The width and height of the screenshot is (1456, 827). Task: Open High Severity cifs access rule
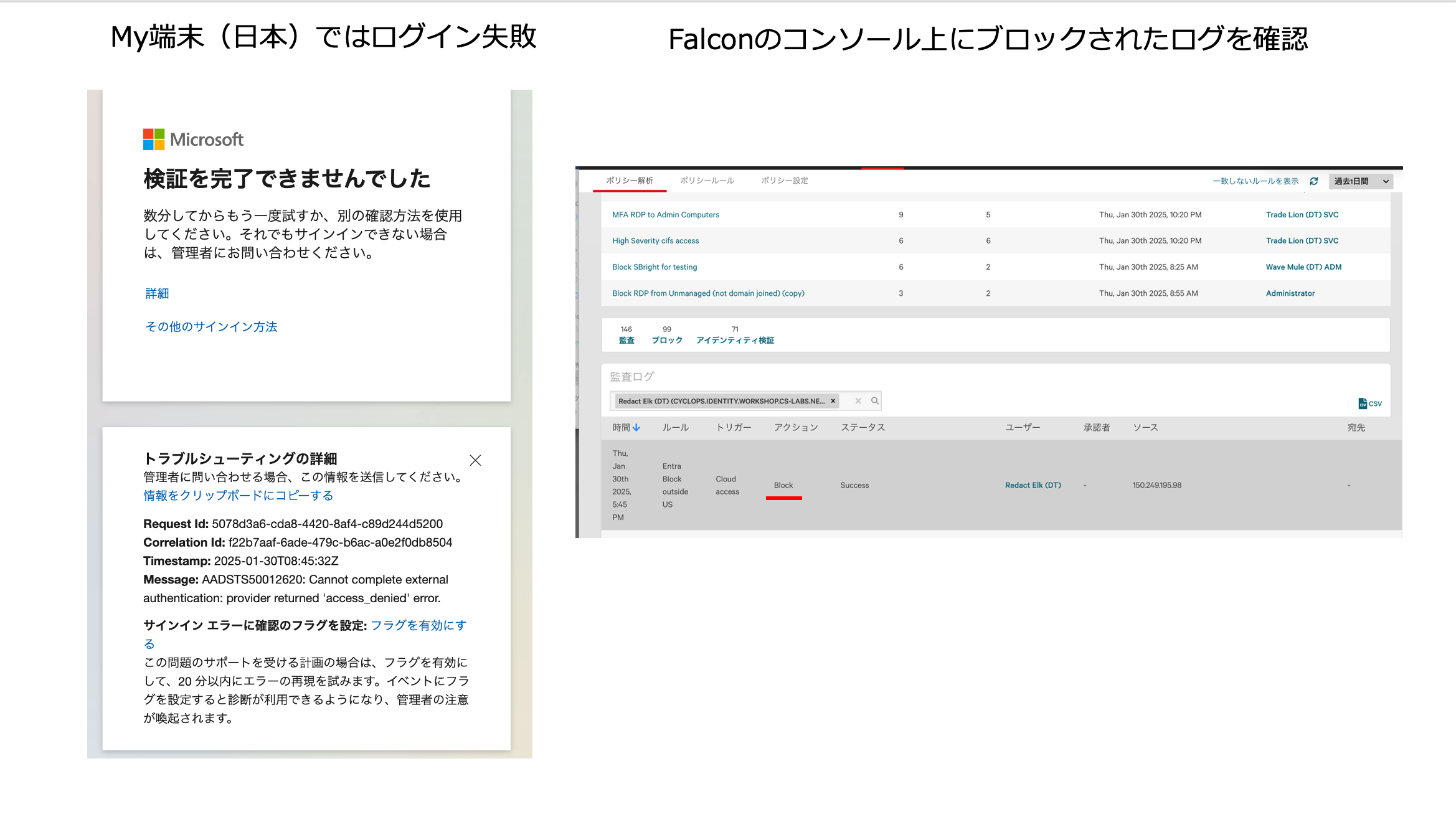656,241
